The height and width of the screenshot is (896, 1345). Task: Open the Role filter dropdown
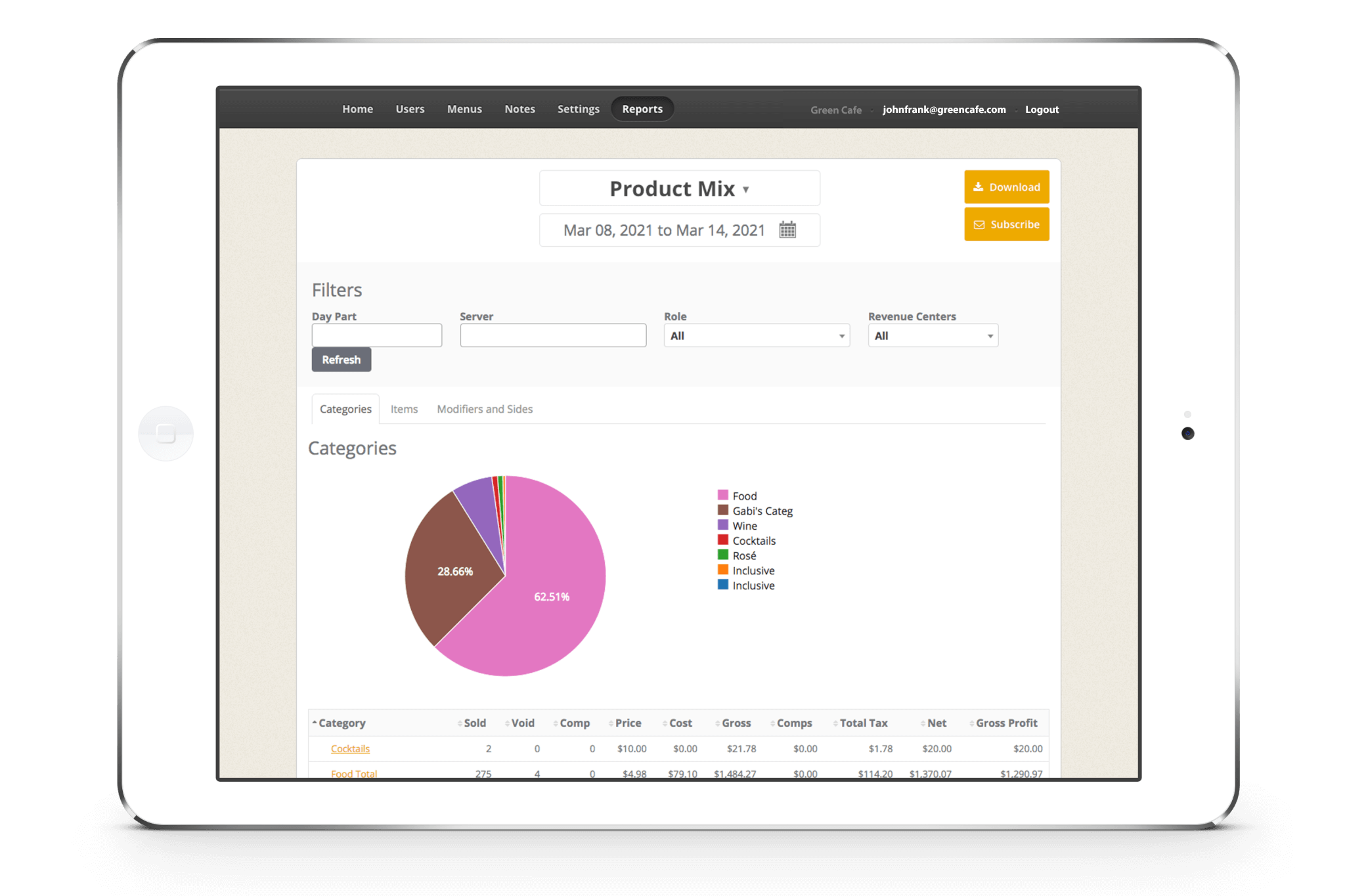(756, 336)
